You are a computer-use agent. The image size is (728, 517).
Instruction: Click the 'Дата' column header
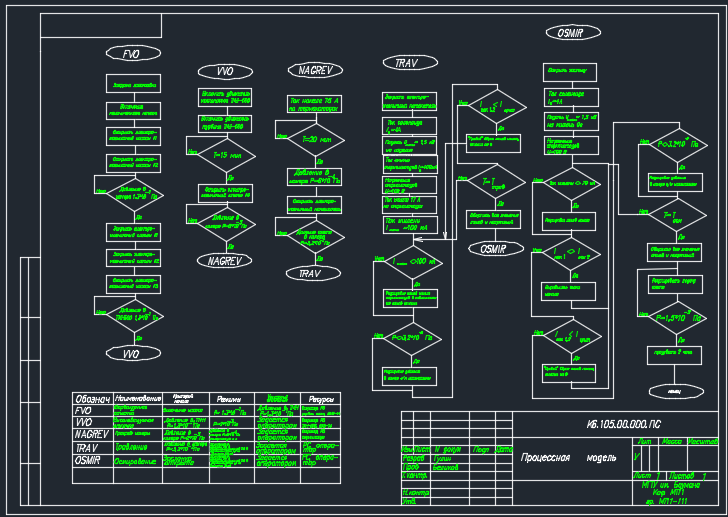(x=504, y=449)
